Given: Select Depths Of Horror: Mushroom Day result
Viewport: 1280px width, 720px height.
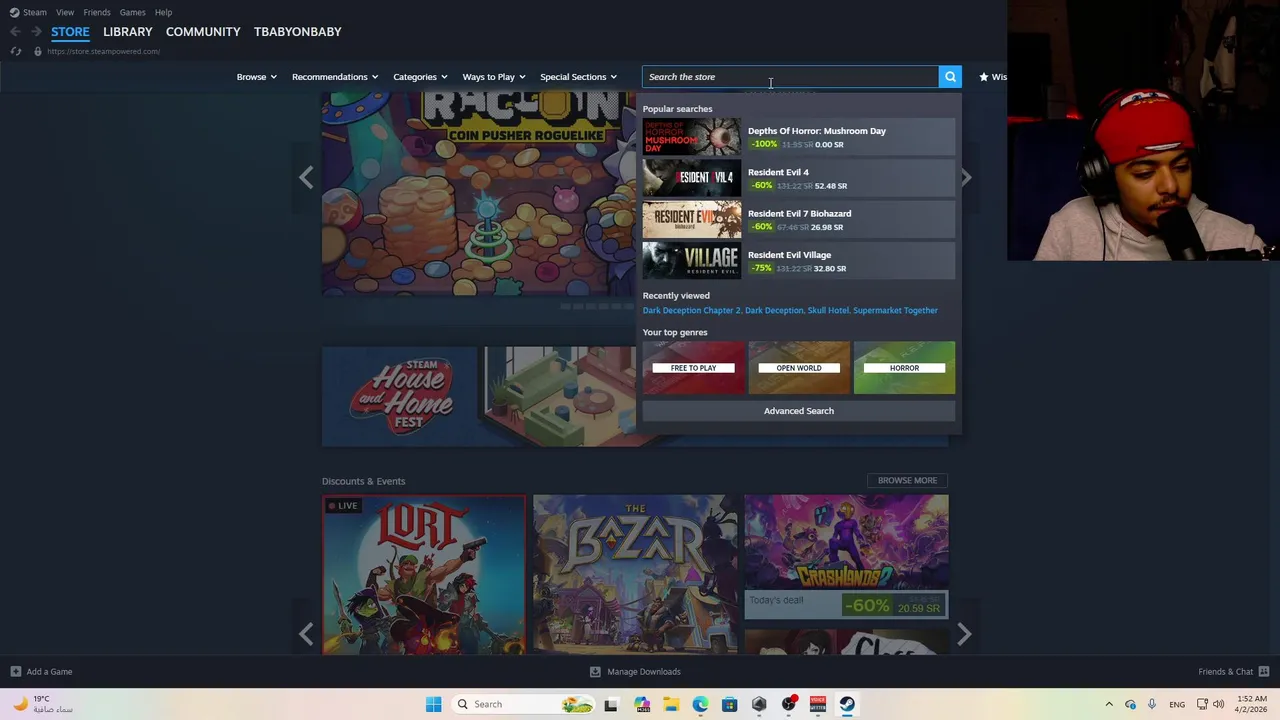Looking at the screenshot, I should point(799,138).
